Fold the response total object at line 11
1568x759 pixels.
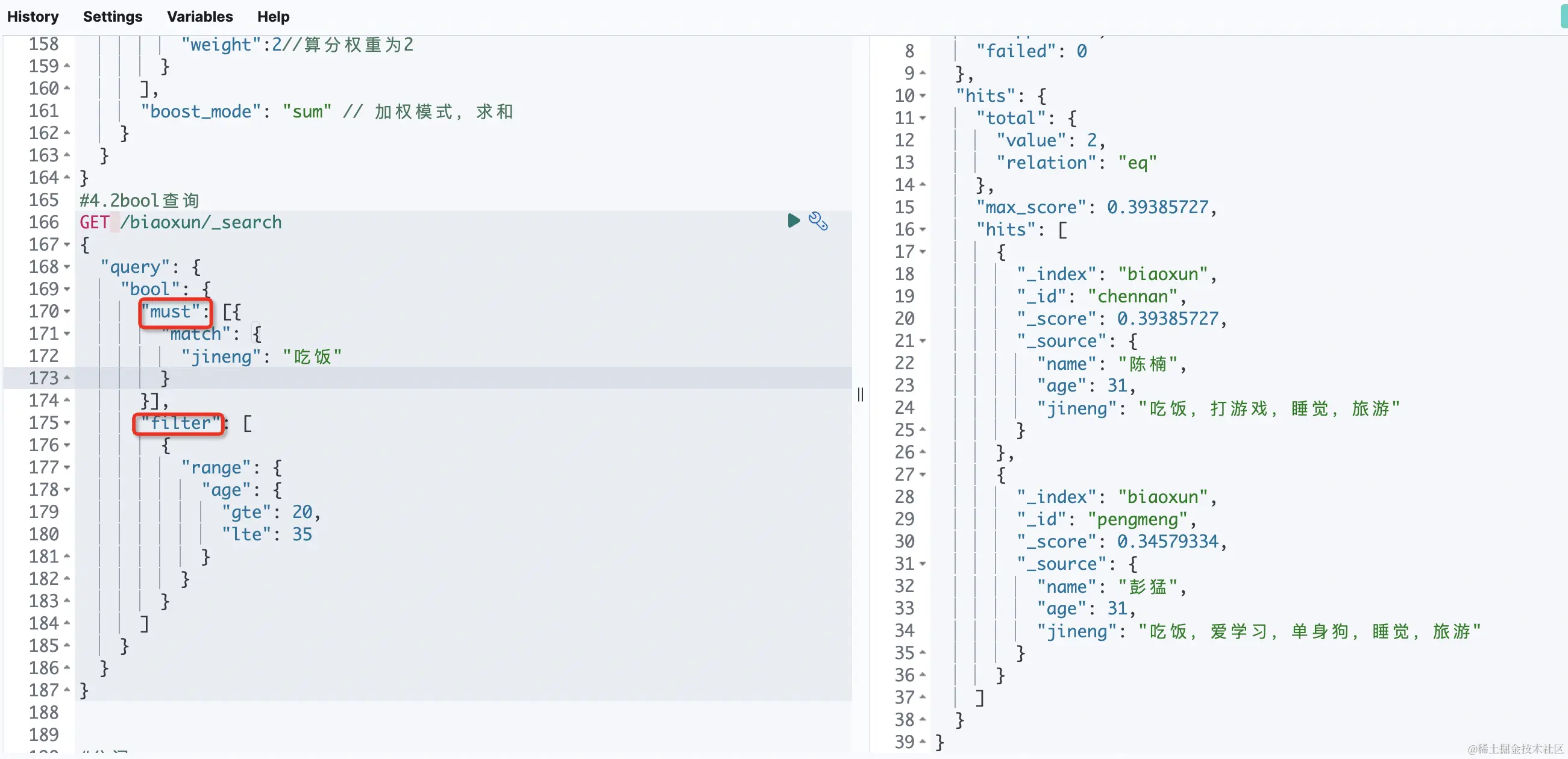click(x=923, y=118)
